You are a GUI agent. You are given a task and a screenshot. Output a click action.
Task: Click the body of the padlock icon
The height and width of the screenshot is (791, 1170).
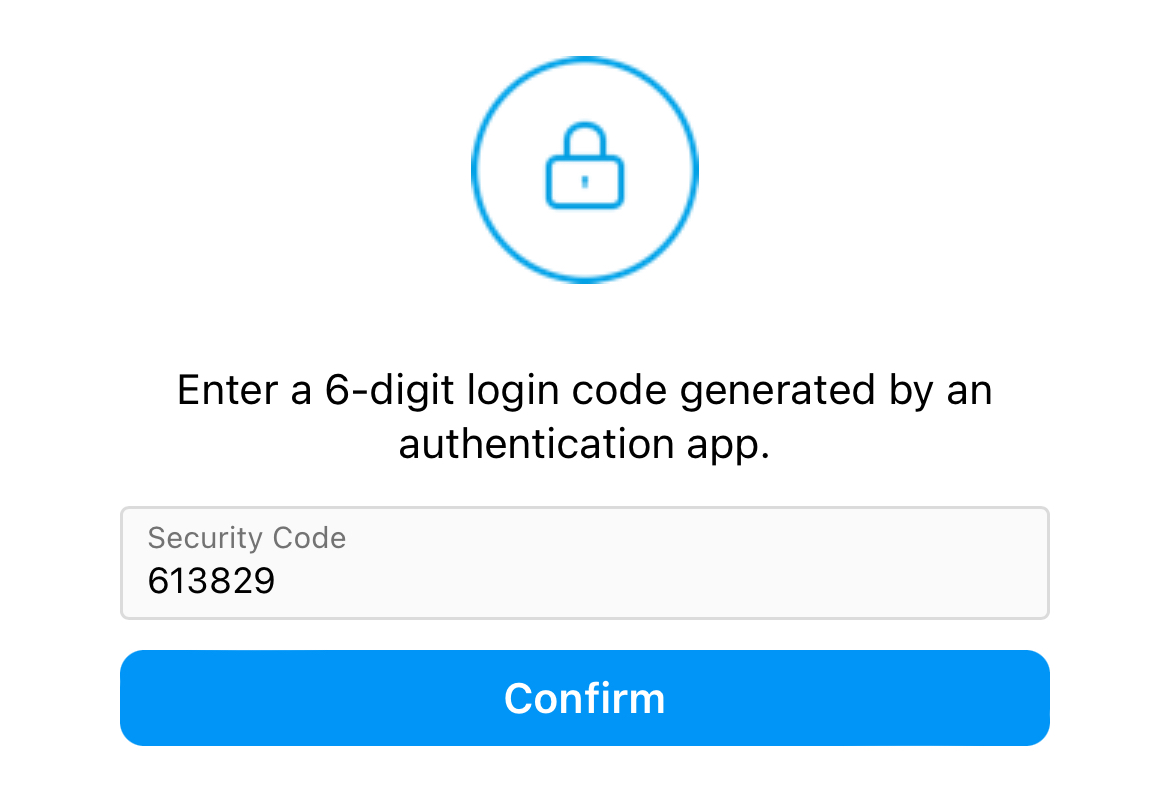pos(585,181)
